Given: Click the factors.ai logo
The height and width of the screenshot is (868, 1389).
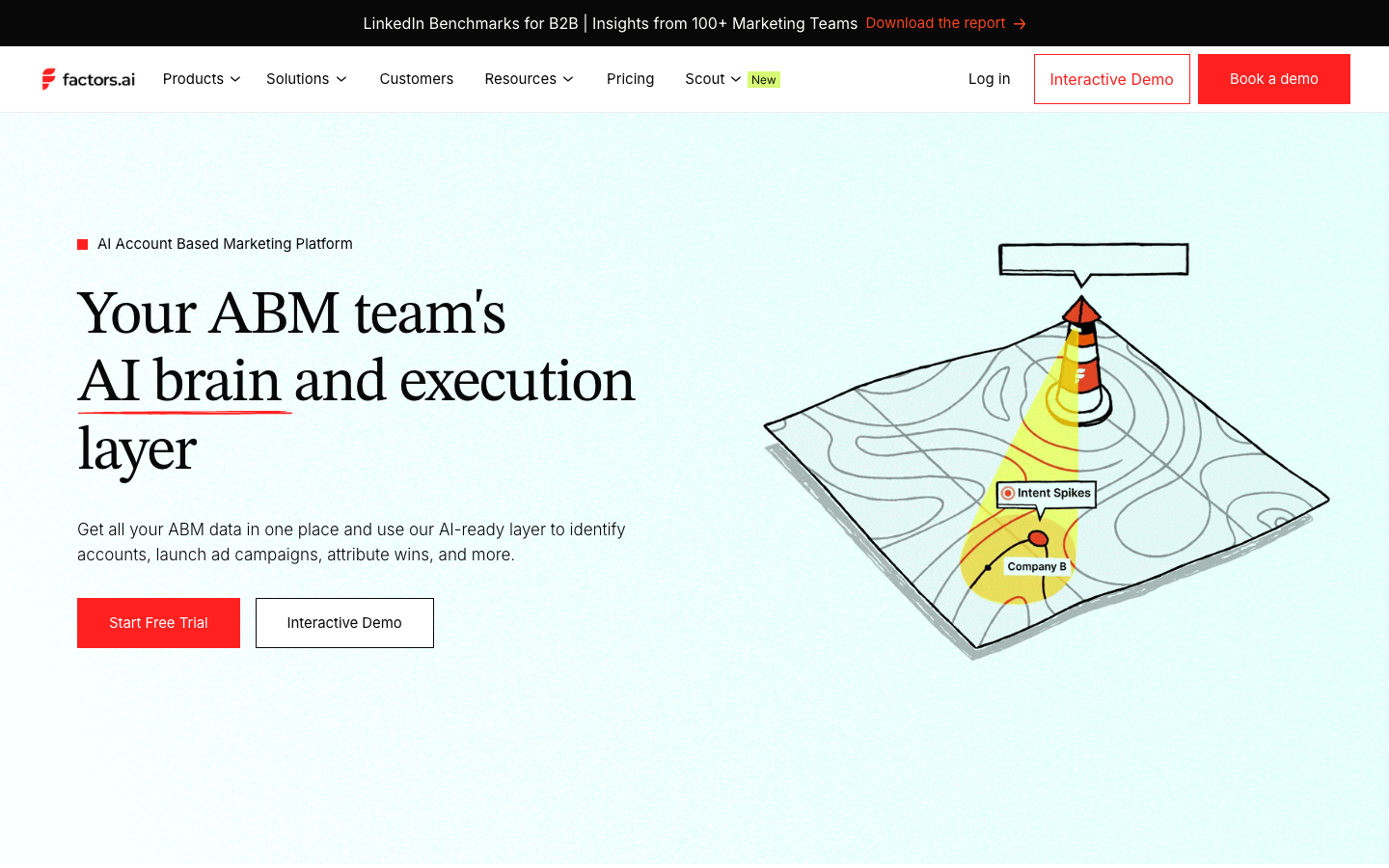Looking at the screenshot, I should click(x=88, y=79).
